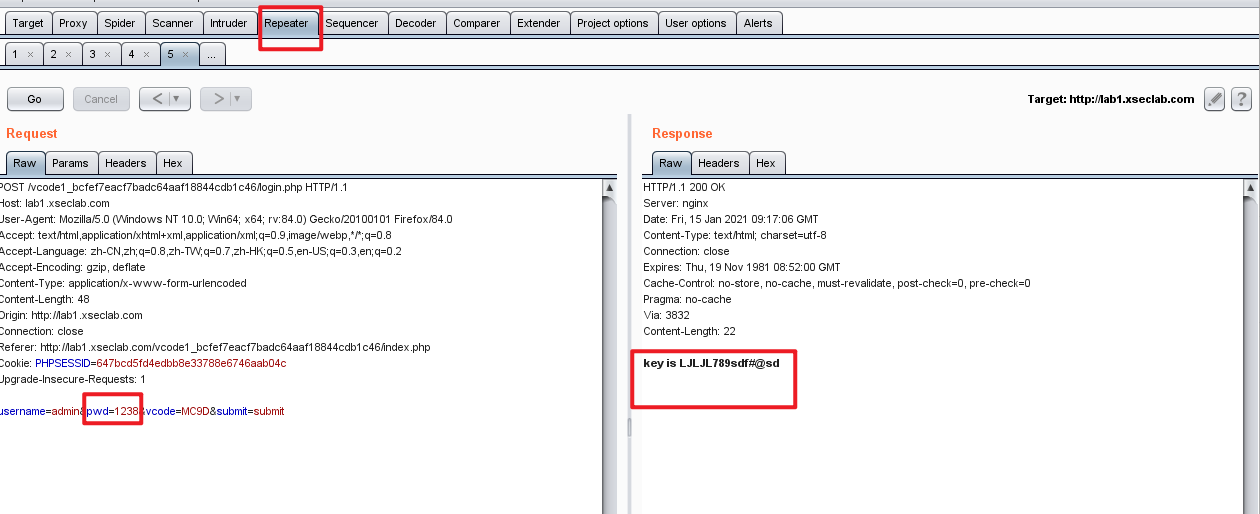1260x514 pixels.
Task: Open the Decoder tab
Action: click(415, 23)
